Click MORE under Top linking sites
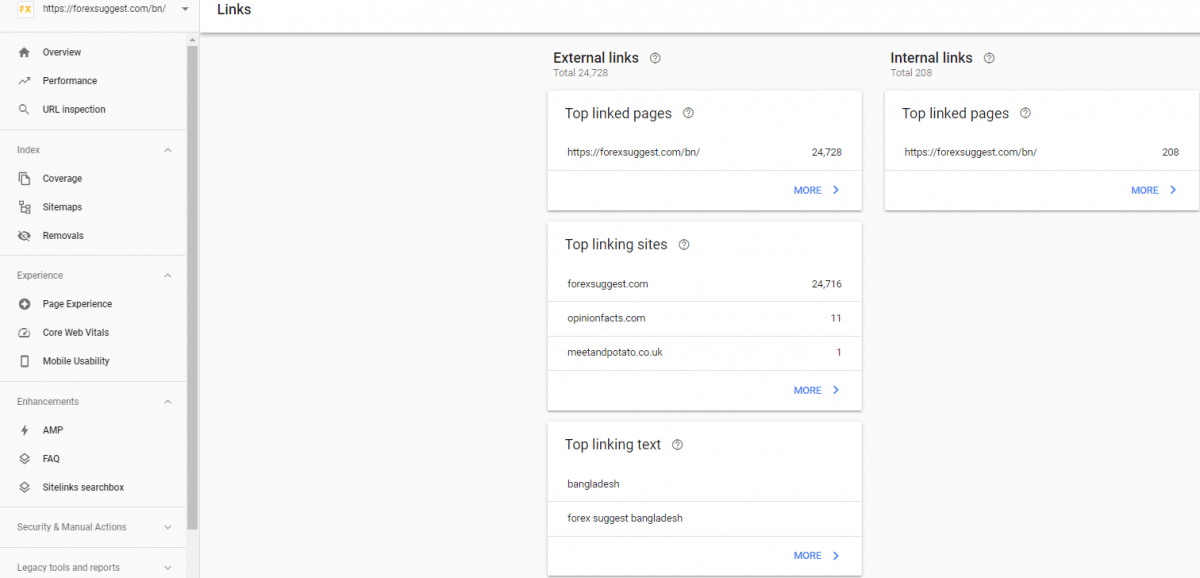 coord(817,390)
